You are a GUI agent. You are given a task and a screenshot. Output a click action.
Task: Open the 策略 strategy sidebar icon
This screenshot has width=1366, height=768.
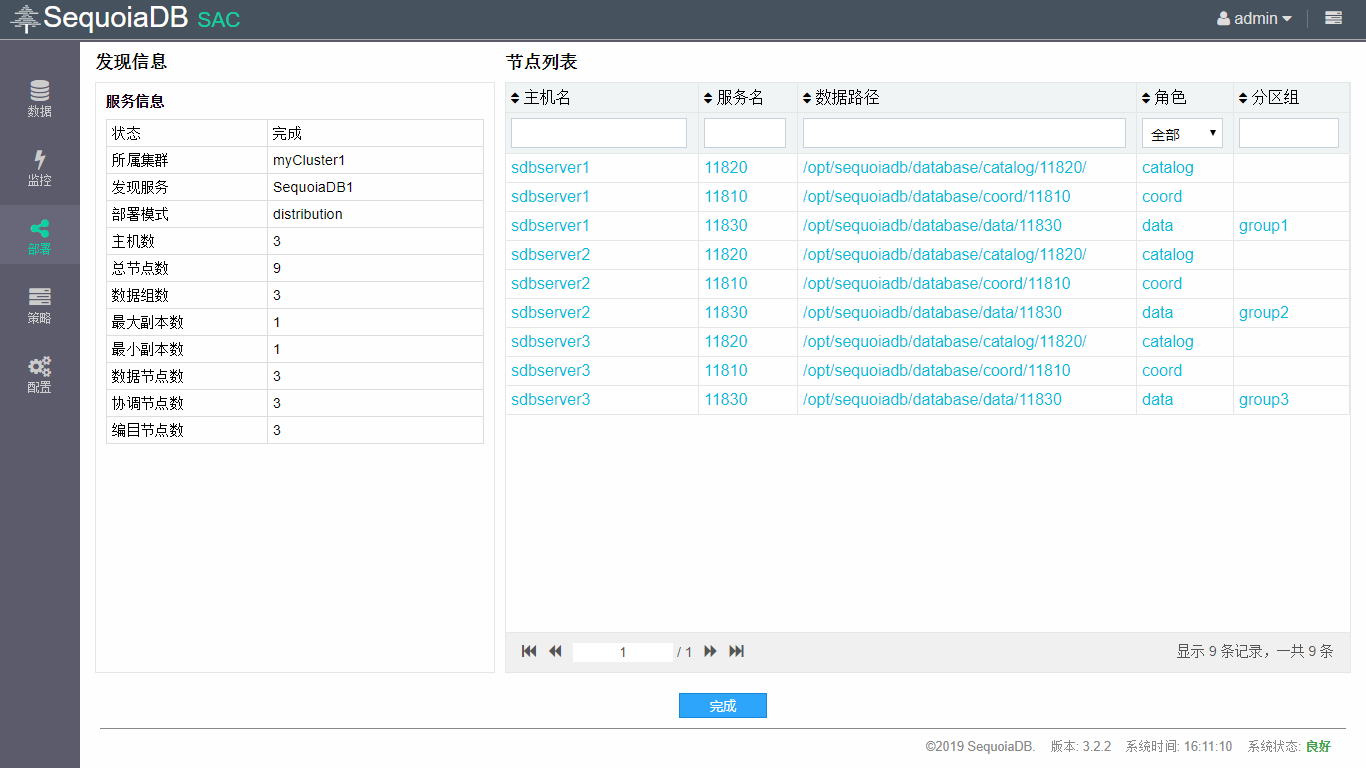click(x=39, y=305)
